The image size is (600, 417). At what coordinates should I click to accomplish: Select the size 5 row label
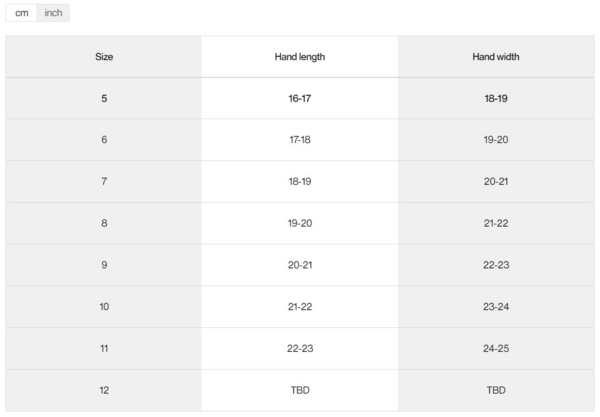(104, 98)
